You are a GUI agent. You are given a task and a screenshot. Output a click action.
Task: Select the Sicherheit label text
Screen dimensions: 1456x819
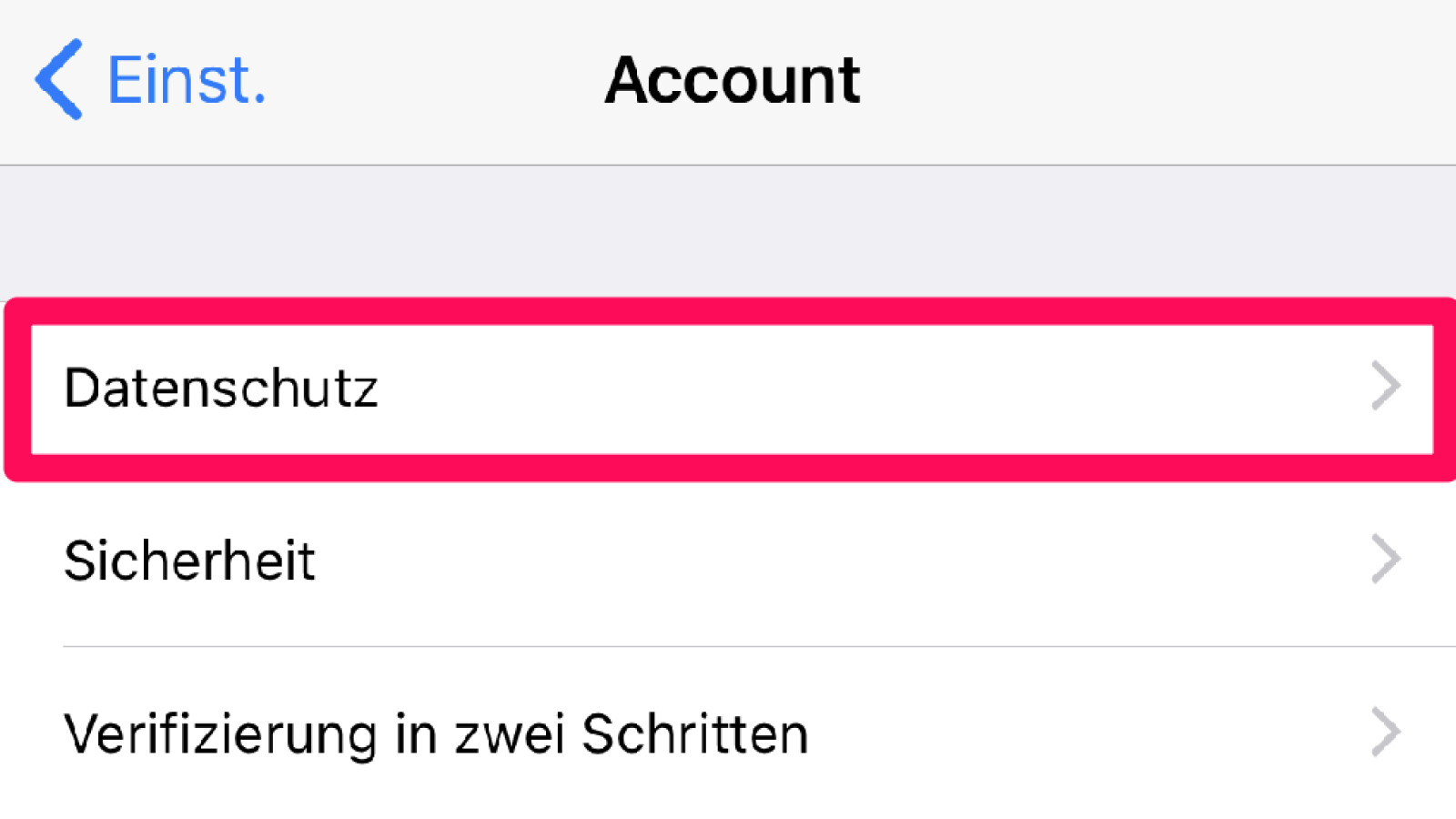tap(189, 560)
